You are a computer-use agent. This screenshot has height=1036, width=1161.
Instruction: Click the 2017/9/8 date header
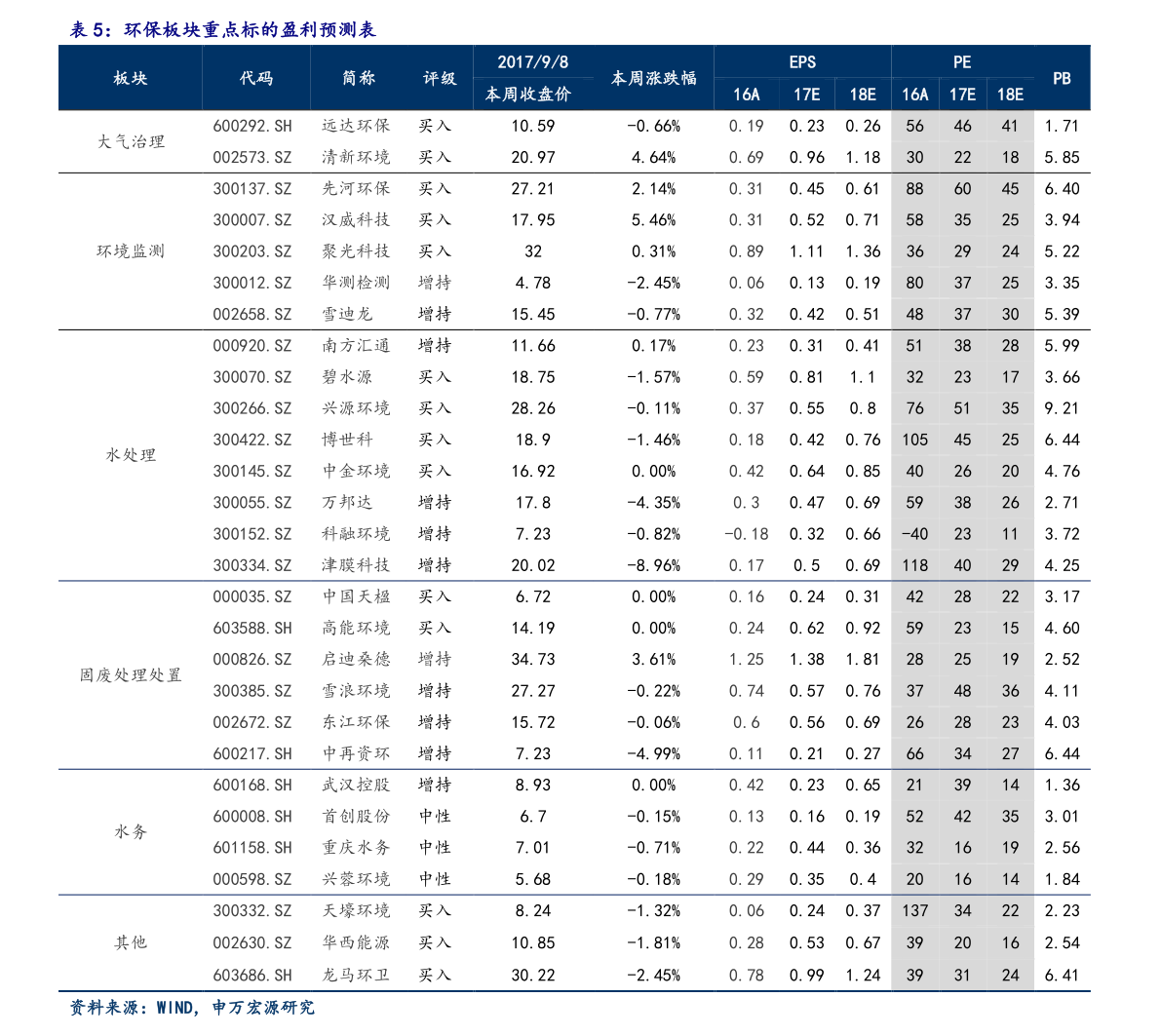[532, 62]
